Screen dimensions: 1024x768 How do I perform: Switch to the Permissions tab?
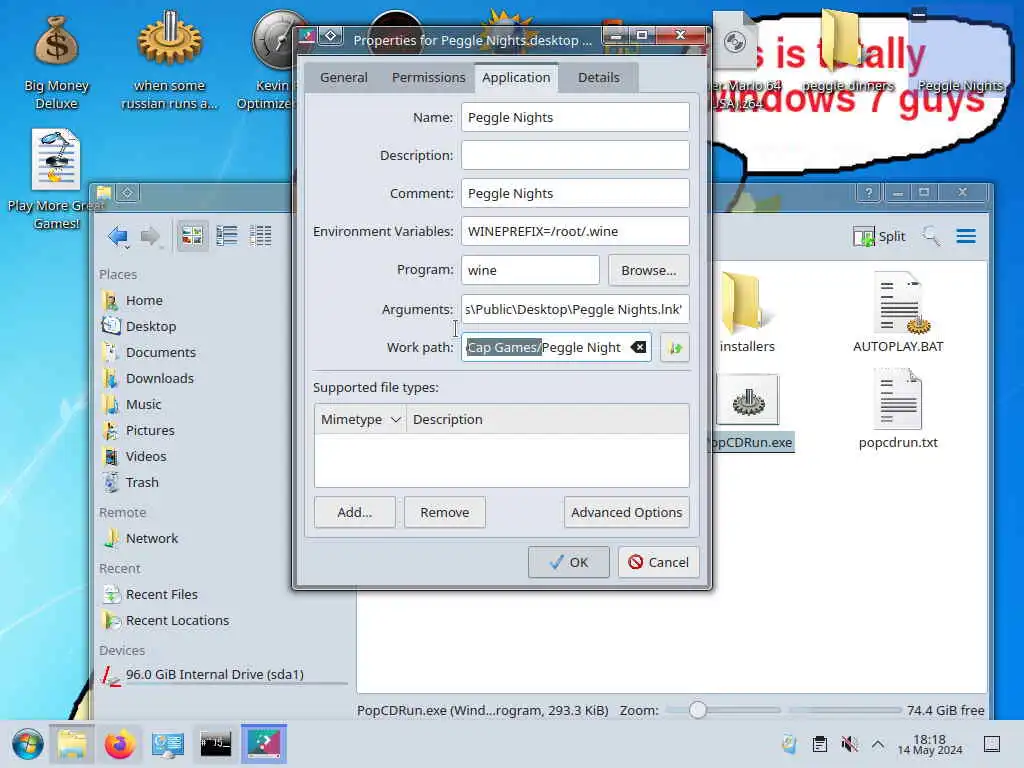point(428,78)
